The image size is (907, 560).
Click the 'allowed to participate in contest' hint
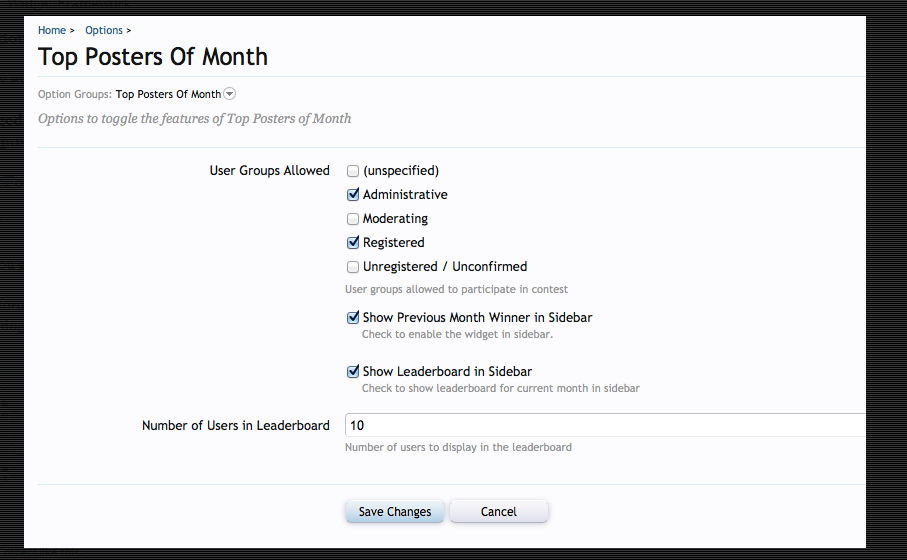pos(456,289)
